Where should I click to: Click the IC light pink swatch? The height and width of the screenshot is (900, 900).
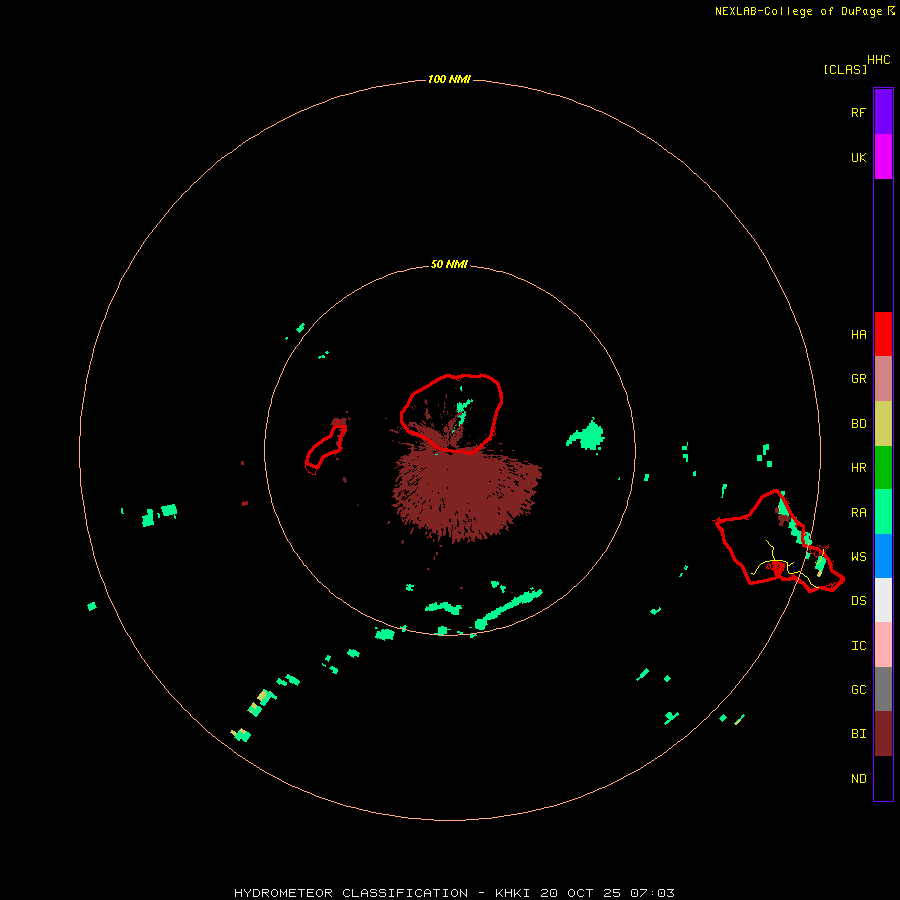click(x=883, y=645)
